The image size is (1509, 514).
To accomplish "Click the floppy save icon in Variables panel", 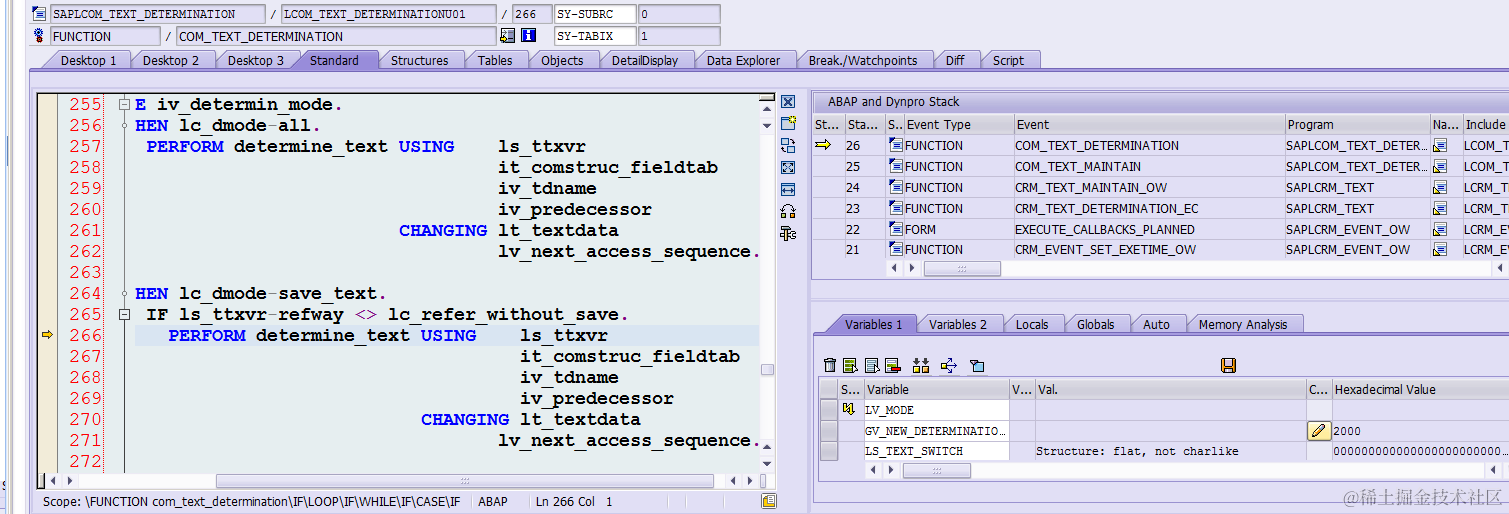I will point(1228,366).
